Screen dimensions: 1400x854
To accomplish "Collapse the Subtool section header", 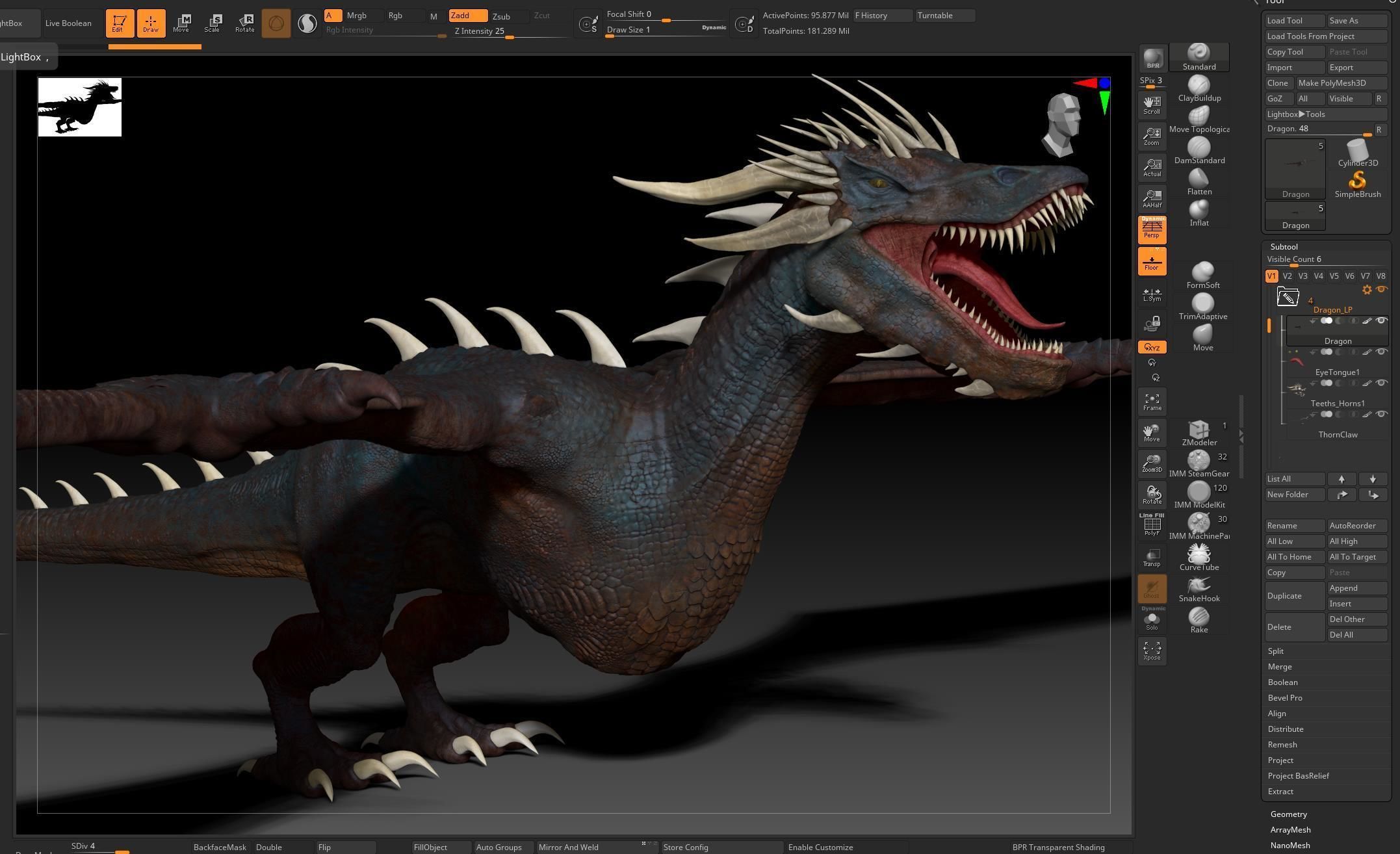I will [1284, 247].
